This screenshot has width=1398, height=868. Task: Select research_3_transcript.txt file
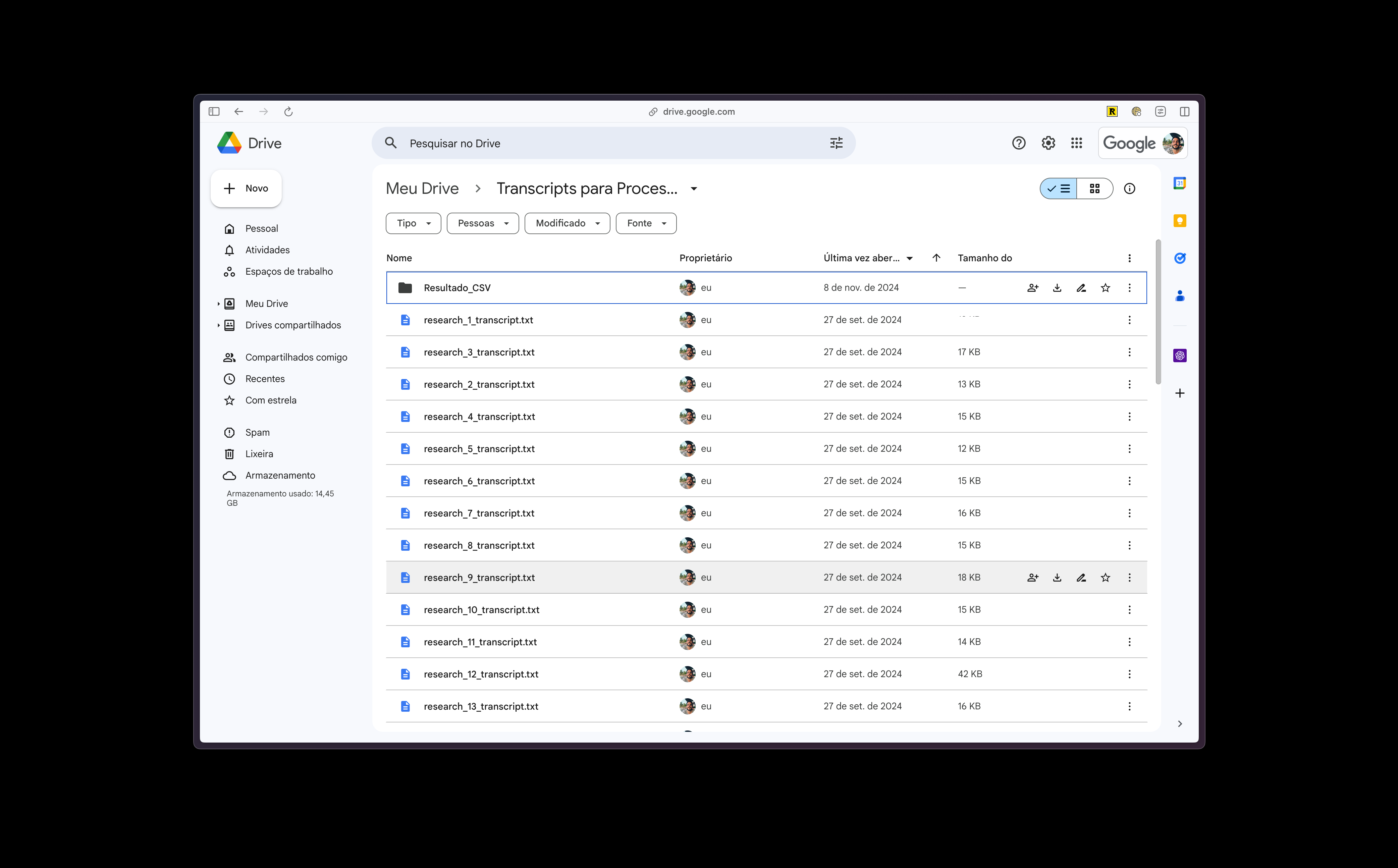click(766, 352)
